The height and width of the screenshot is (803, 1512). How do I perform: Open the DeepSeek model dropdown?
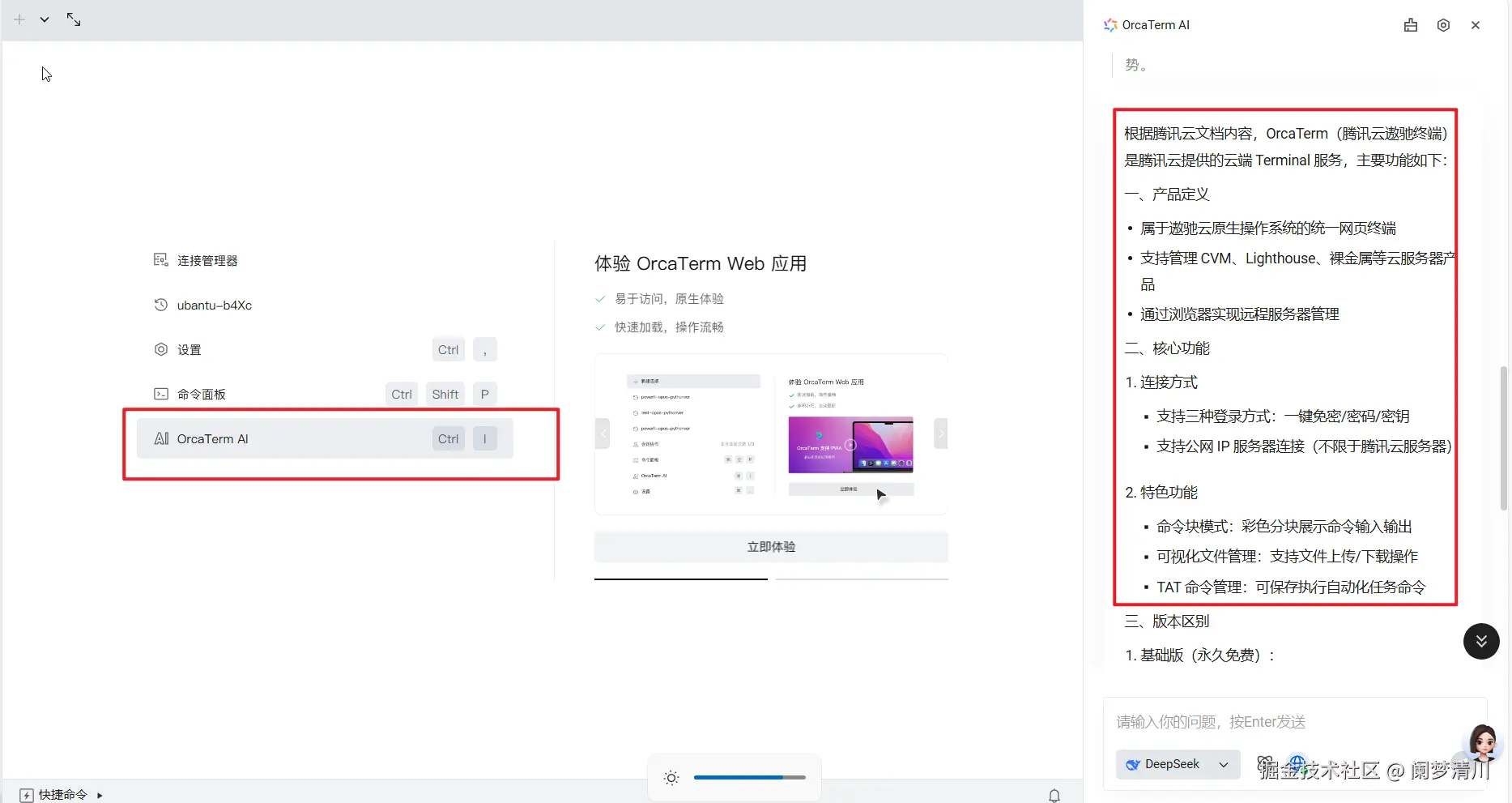pyautogui.click(x=1178, y=764)
